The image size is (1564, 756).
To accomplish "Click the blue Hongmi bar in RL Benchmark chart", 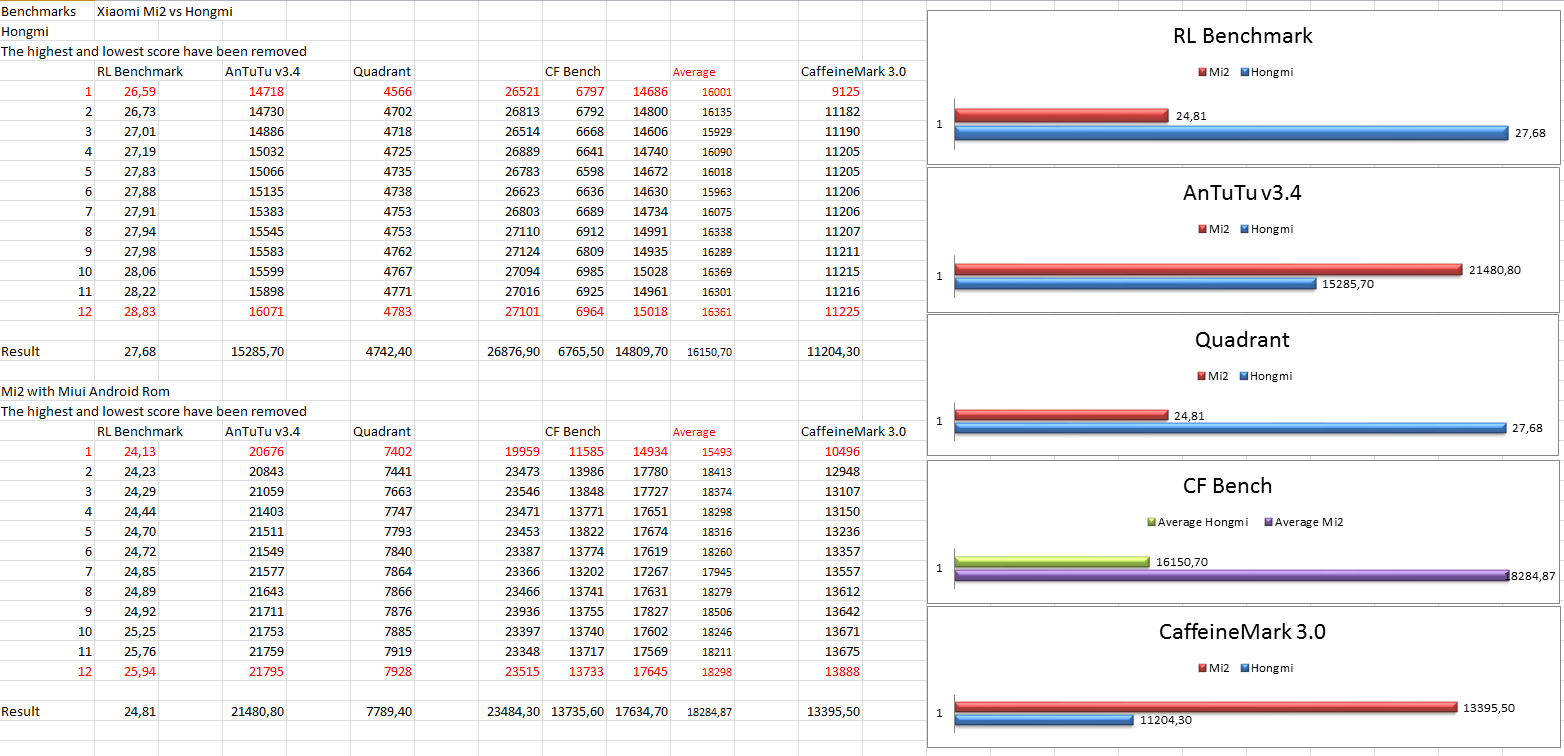I will [x=1231, y=133].
